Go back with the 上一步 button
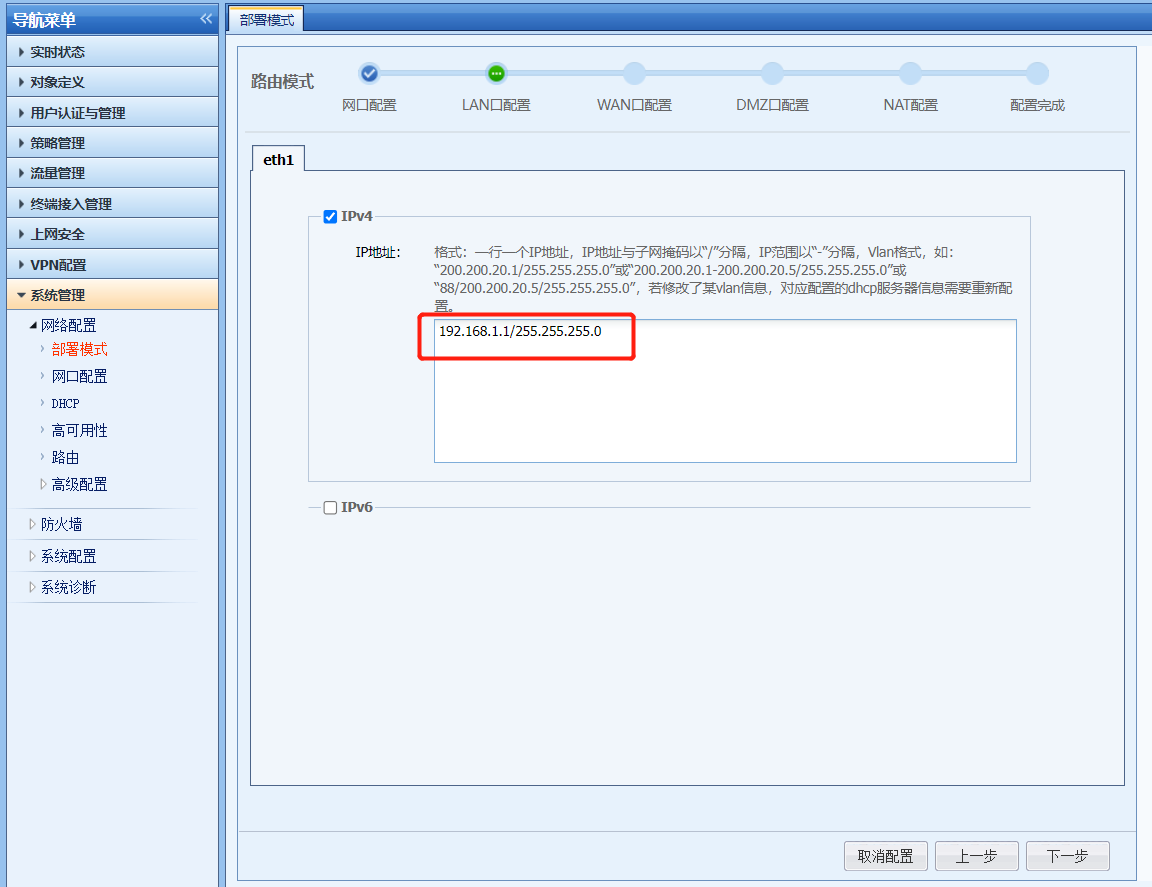 [976, 856]
